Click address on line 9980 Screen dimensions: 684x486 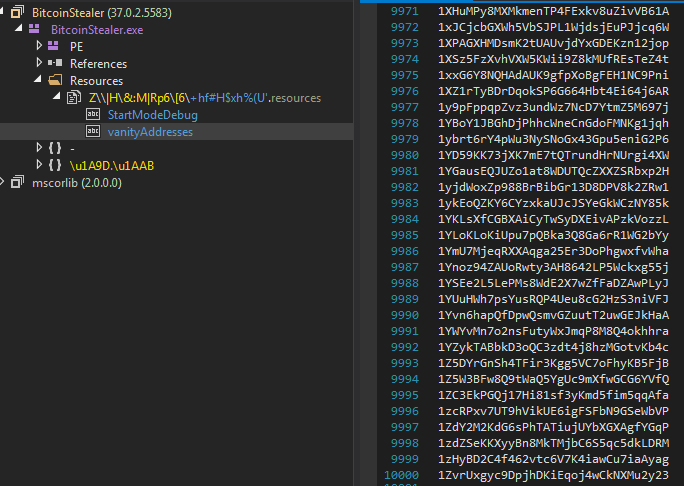pos(553,155)
